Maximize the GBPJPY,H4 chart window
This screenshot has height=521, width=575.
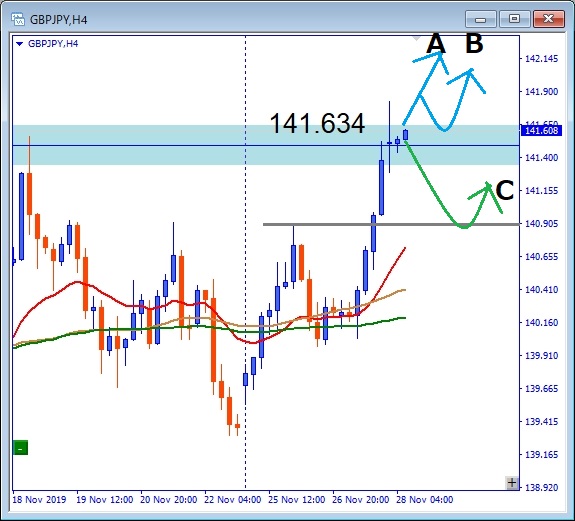click(x=514, y=19)
